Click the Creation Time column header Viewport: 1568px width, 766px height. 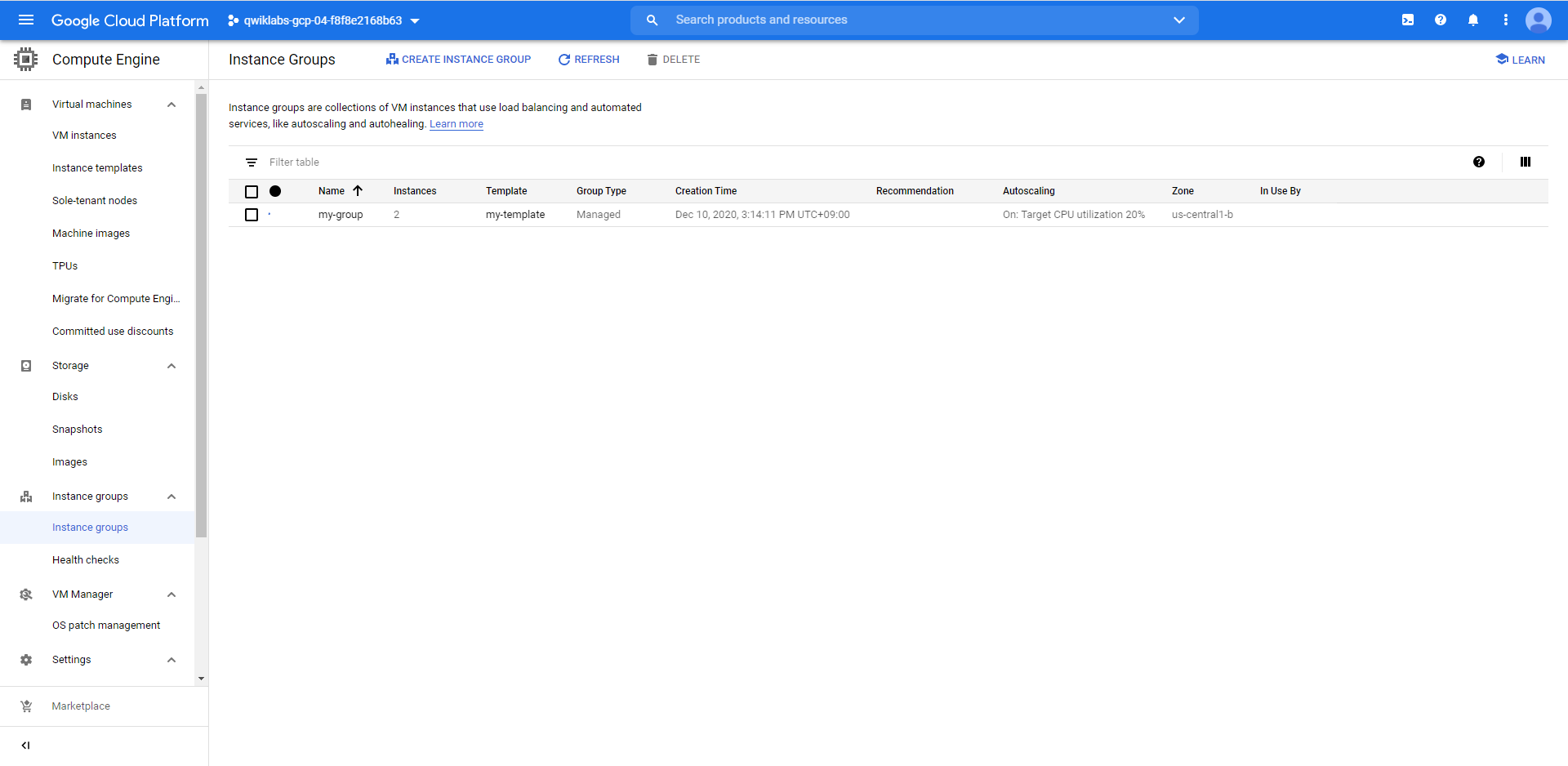(x=706, y=191)
